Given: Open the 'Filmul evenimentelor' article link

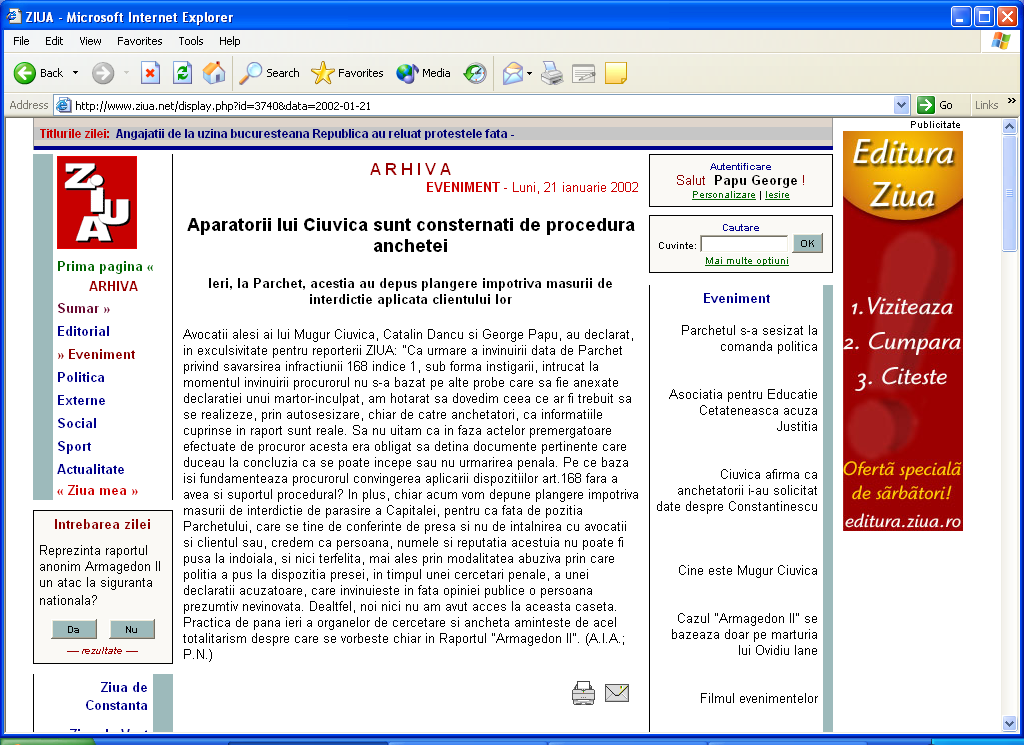Looking at the screenshot, I should pos(759,698).
